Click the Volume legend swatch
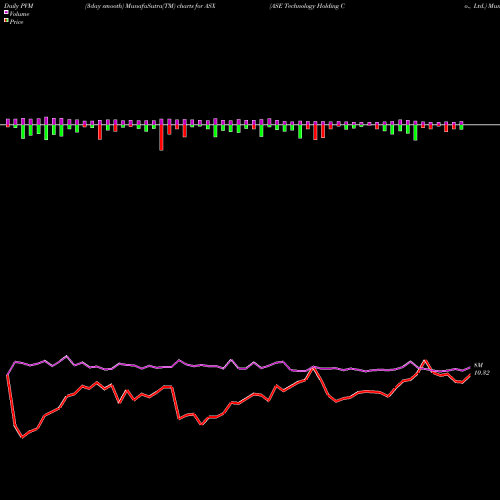 (6, 13)
